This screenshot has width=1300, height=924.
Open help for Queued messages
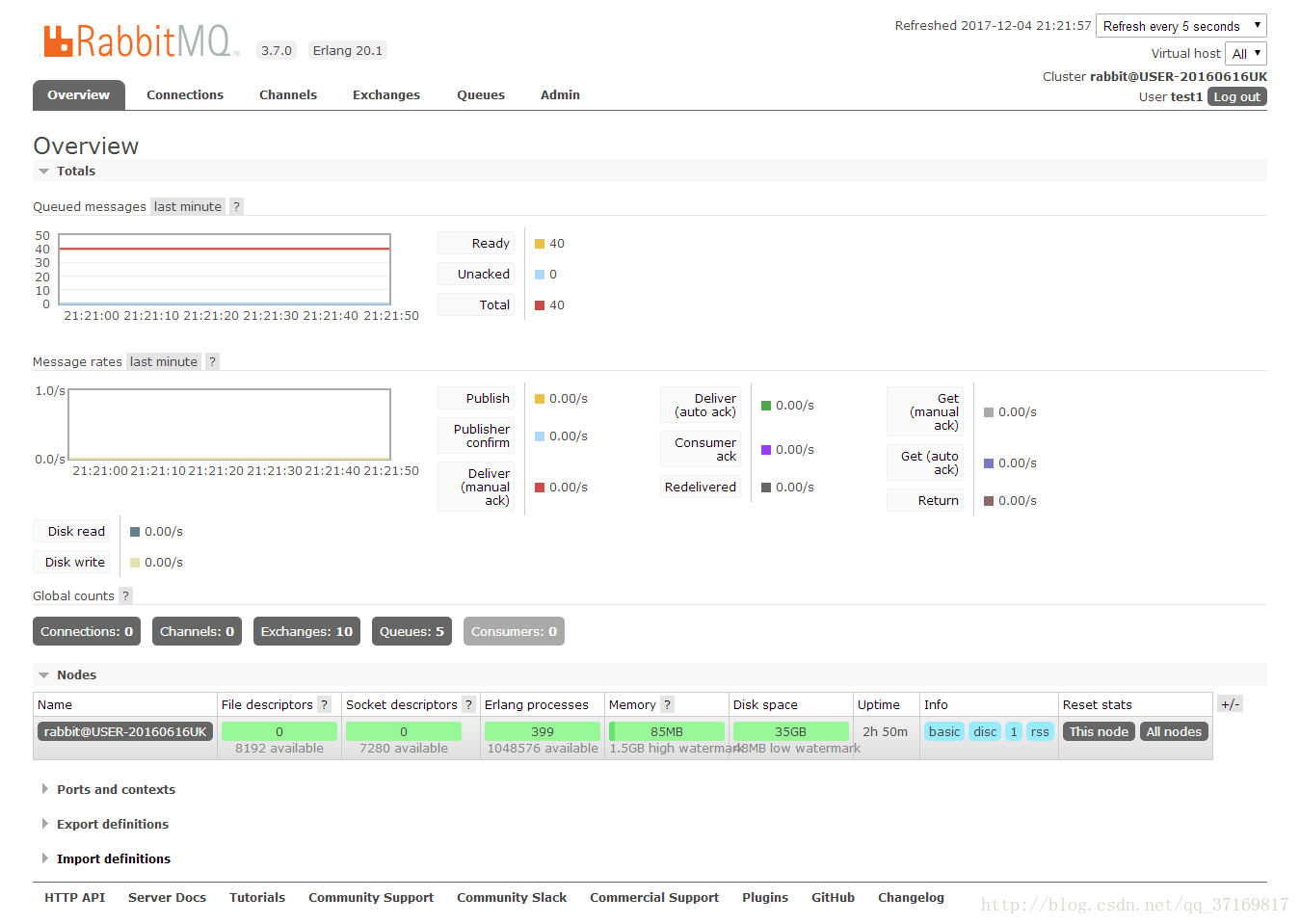point(236,206)
